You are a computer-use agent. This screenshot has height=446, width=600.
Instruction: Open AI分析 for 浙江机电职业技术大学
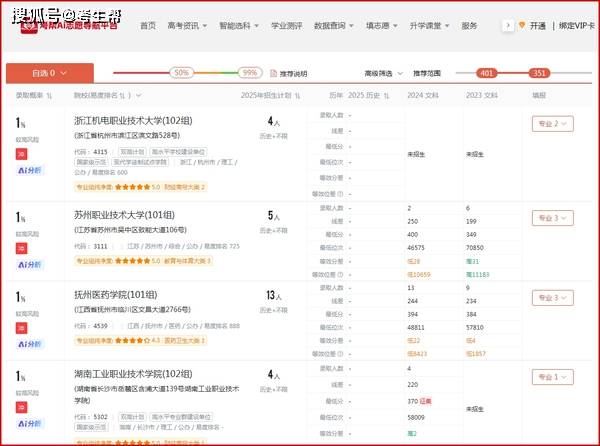coord(26,170)
